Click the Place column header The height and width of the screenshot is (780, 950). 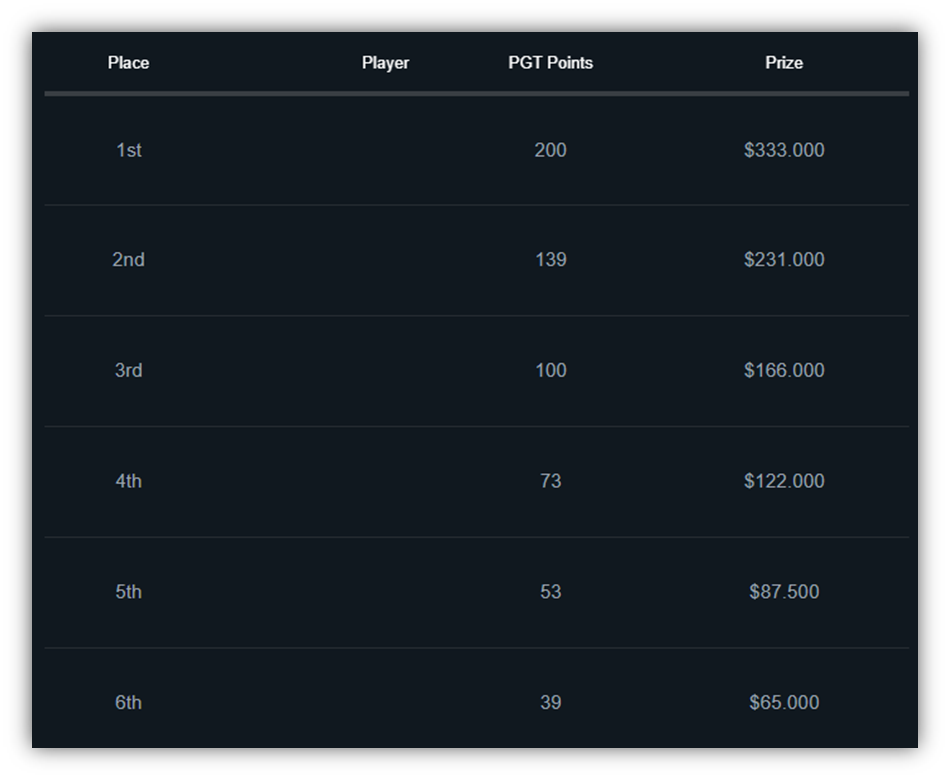128,63
